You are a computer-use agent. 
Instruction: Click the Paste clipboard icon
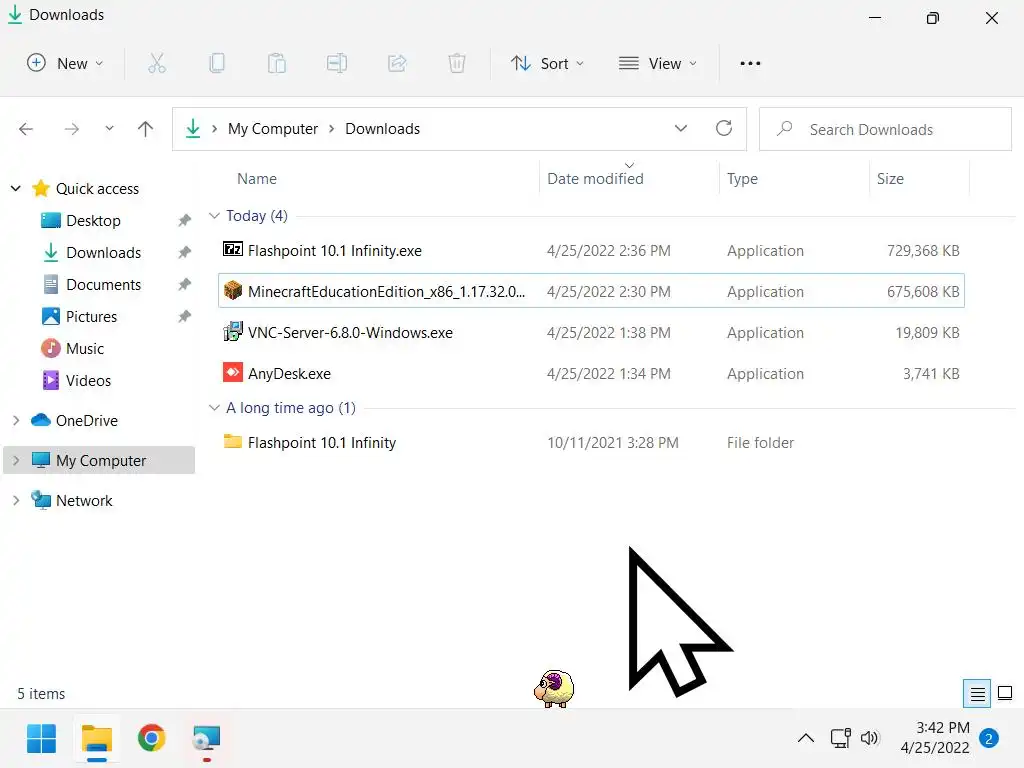277,63
